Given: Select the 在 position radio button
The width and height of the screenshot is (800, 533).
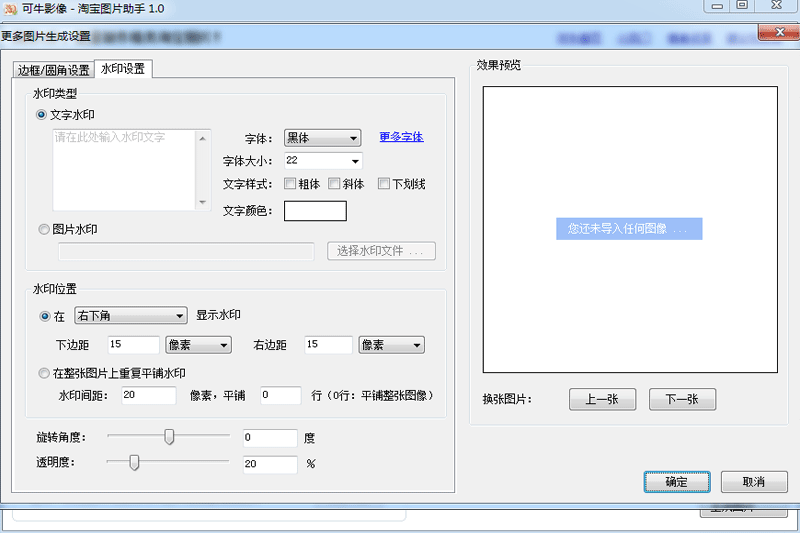Looking at the screenshot, I should pos(45,316).
